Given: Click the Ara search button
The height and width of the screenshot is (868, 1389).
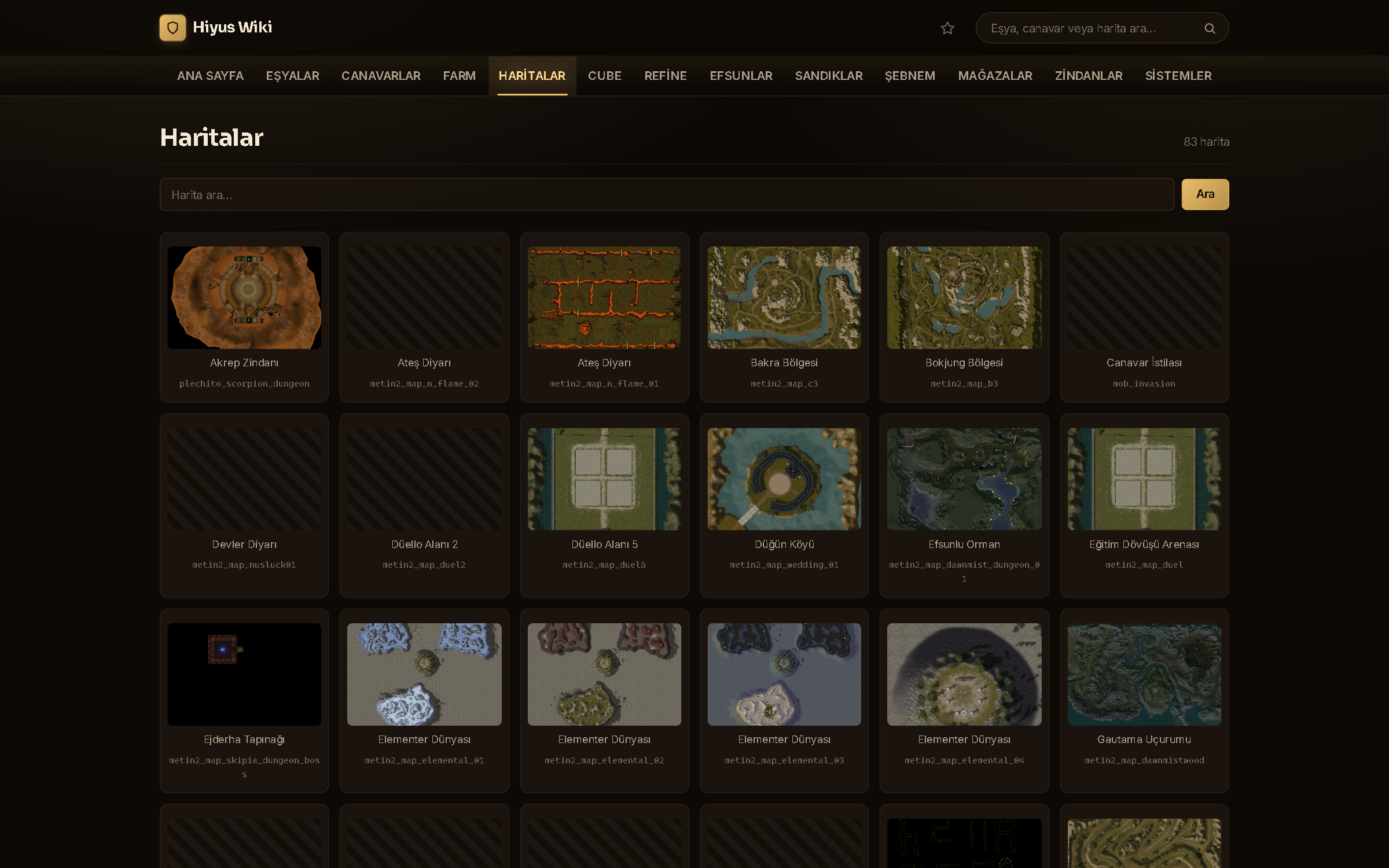Looking at the screenshot, I should pos(1205,194).
